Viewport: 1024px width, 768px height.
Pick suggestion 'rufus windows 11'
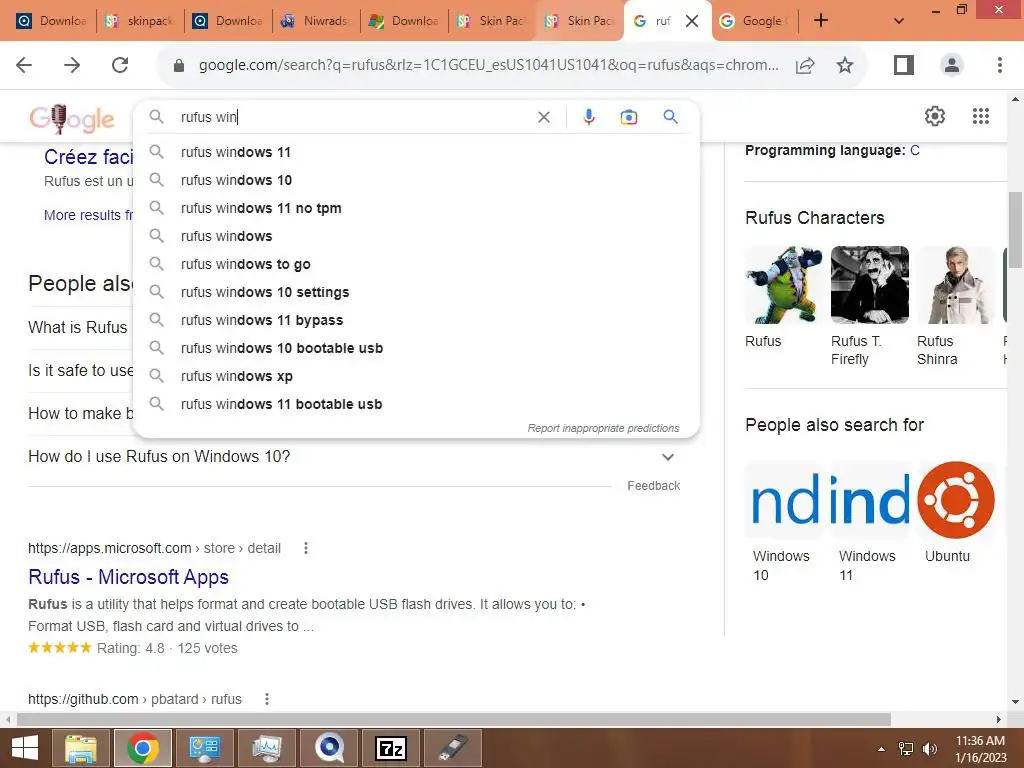coord(417,152)
